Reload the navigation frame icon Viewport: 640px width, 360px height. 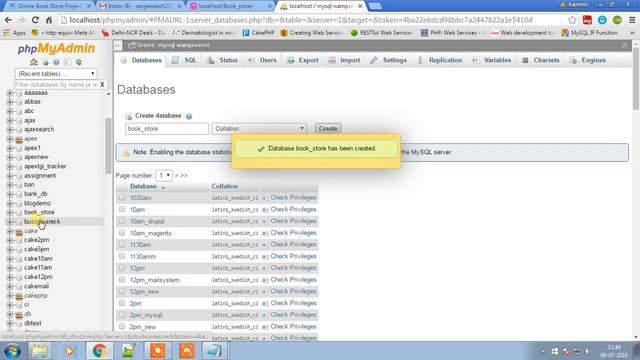(x=78, y=62)
